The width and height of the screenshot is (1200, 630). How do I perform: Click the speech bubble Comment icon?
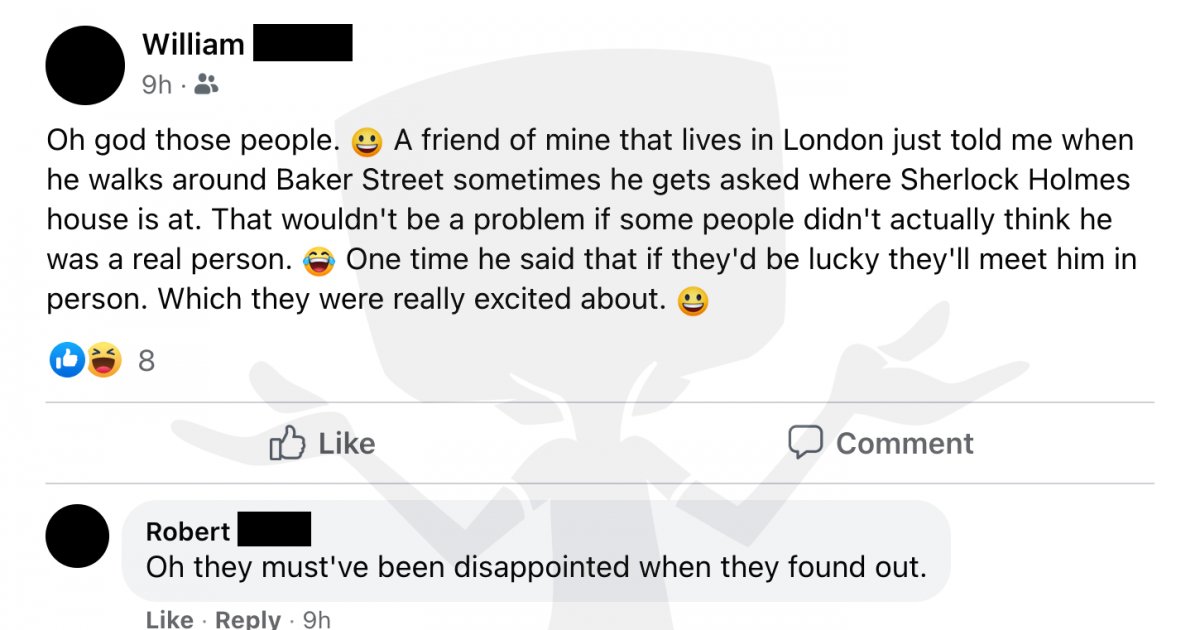(805, 443)
